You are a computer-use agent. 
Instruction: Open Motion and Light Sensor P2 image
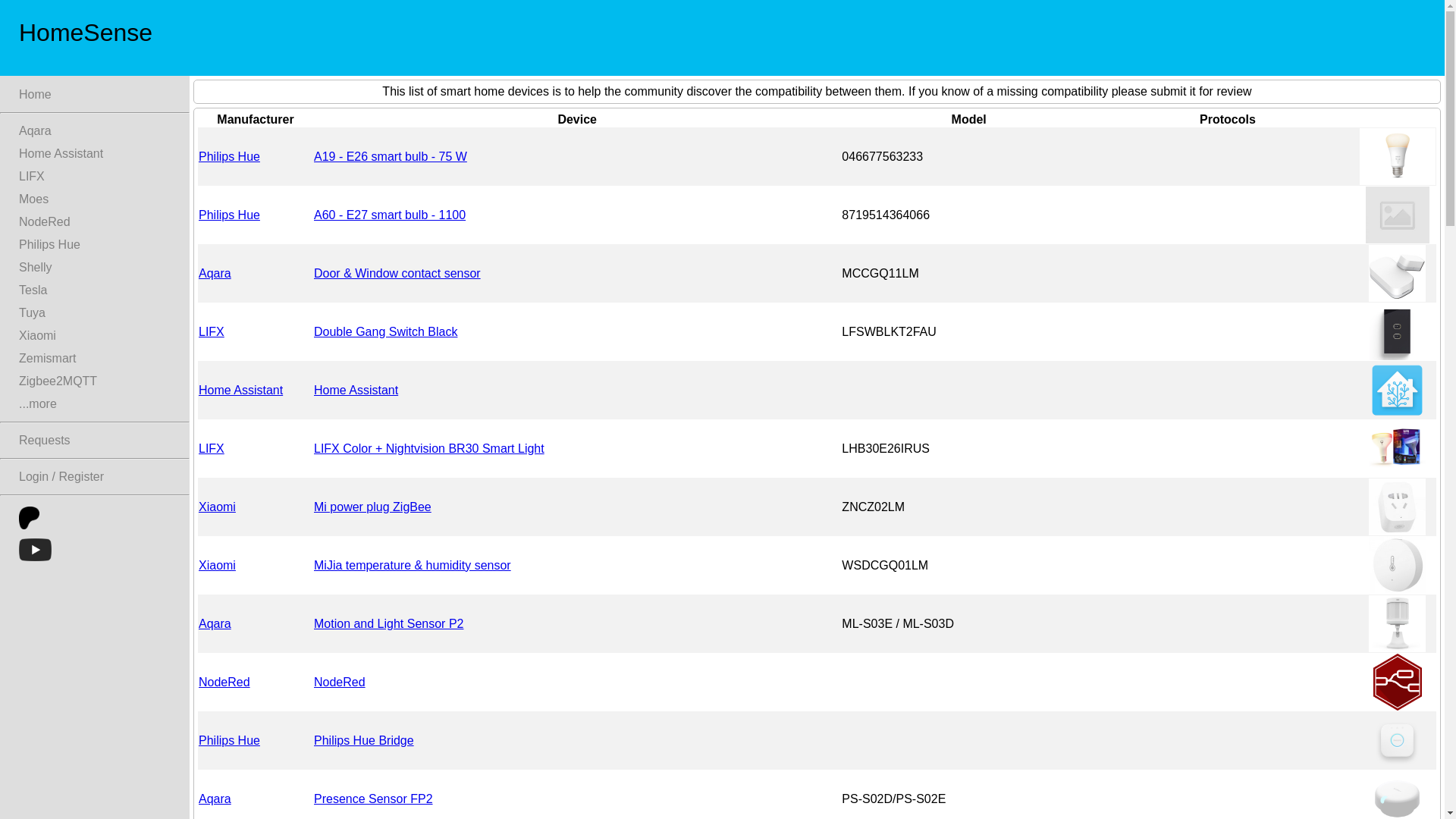click(1397, 624)
